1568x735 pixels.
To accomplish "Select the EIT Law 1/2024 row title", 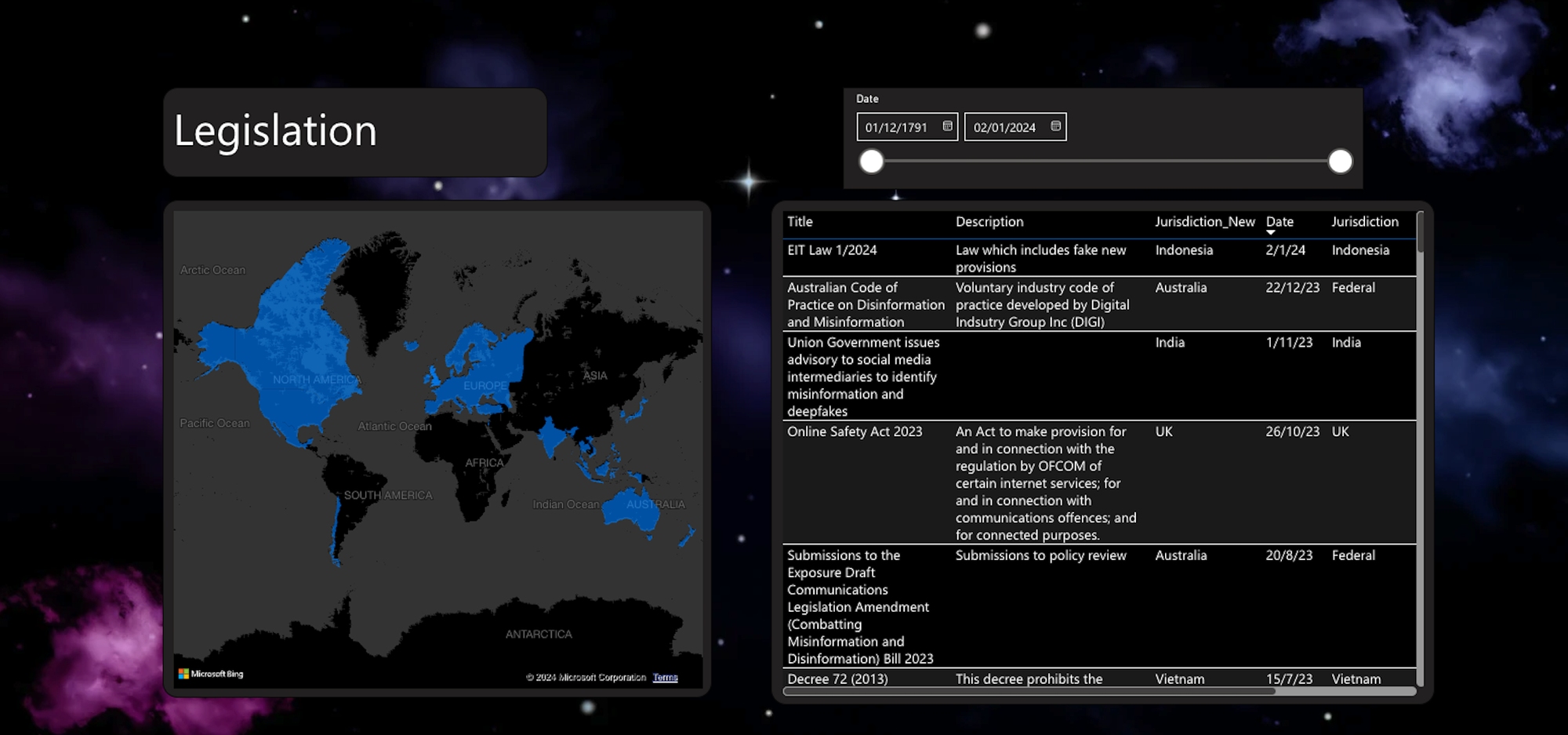I will [832, 250].
